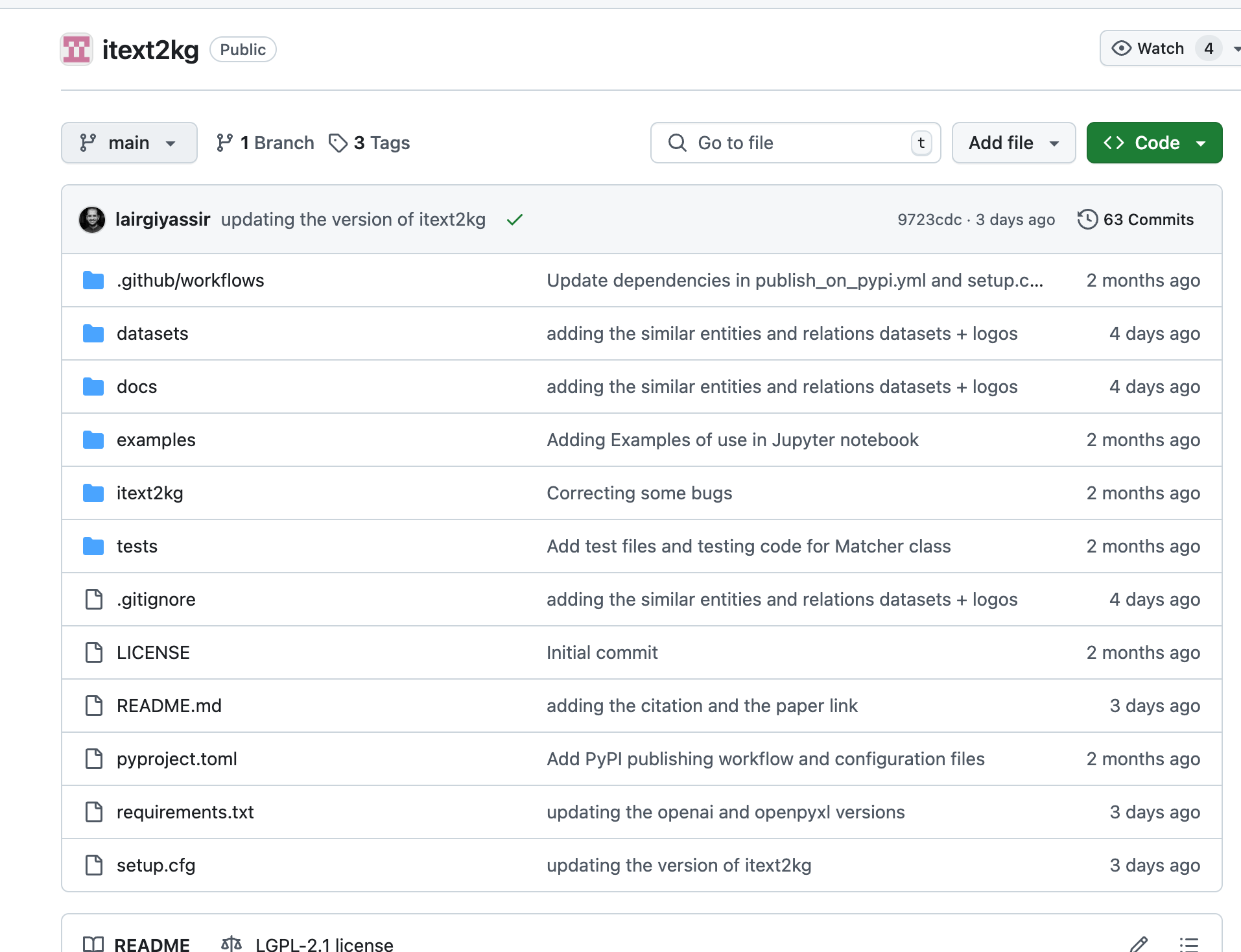
Task: Switch to the README tab
Action: (137, 944)
